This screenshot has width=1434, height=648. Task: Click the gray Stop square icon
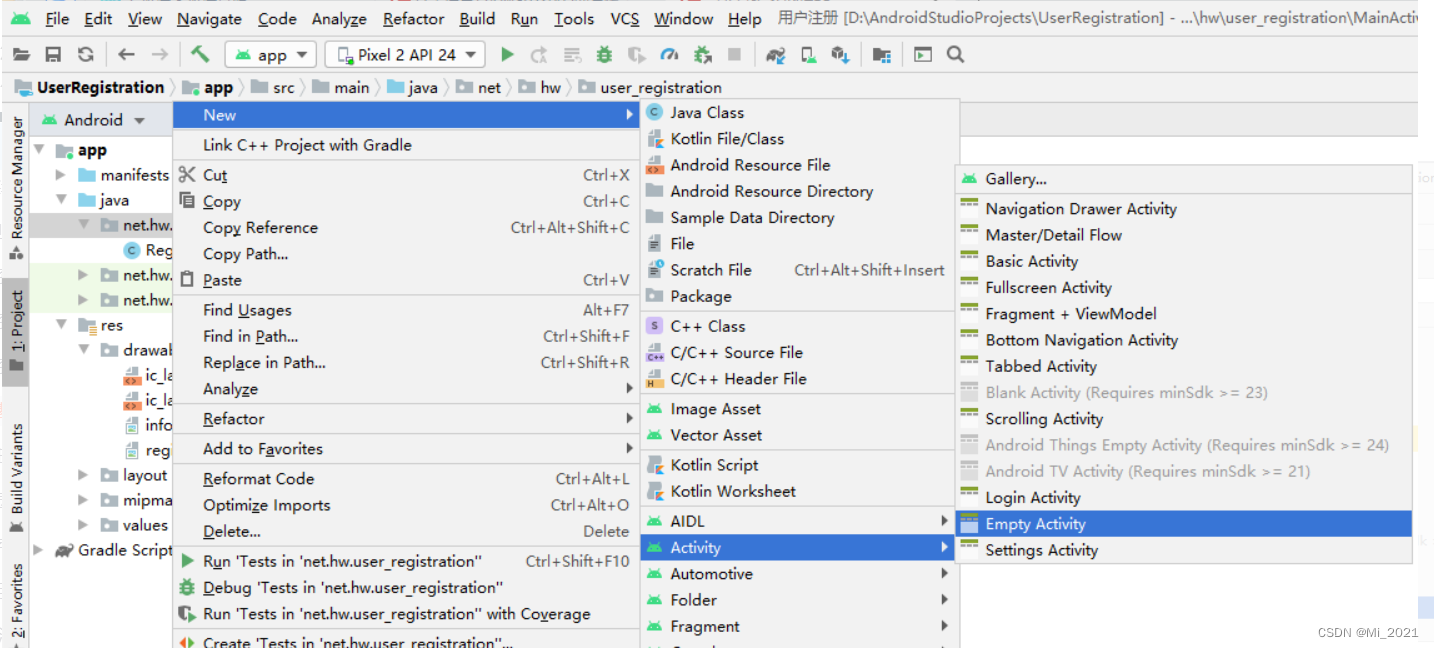point(735,55)
